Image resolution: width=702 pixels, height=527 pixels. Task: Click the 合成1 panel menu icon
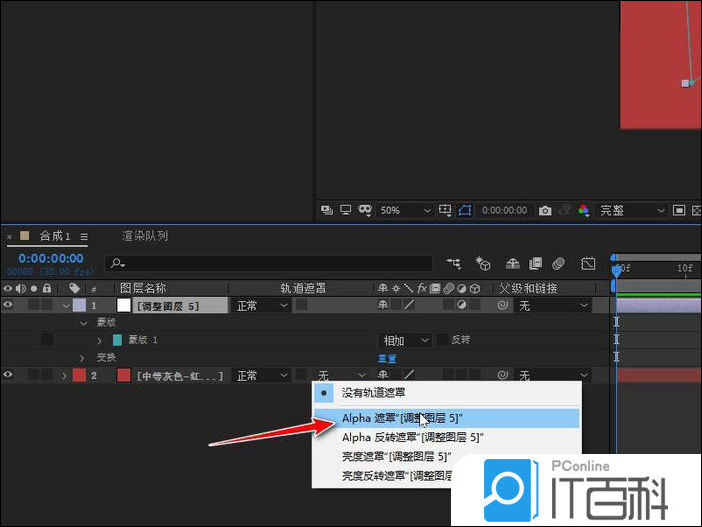tap(84, 236)
